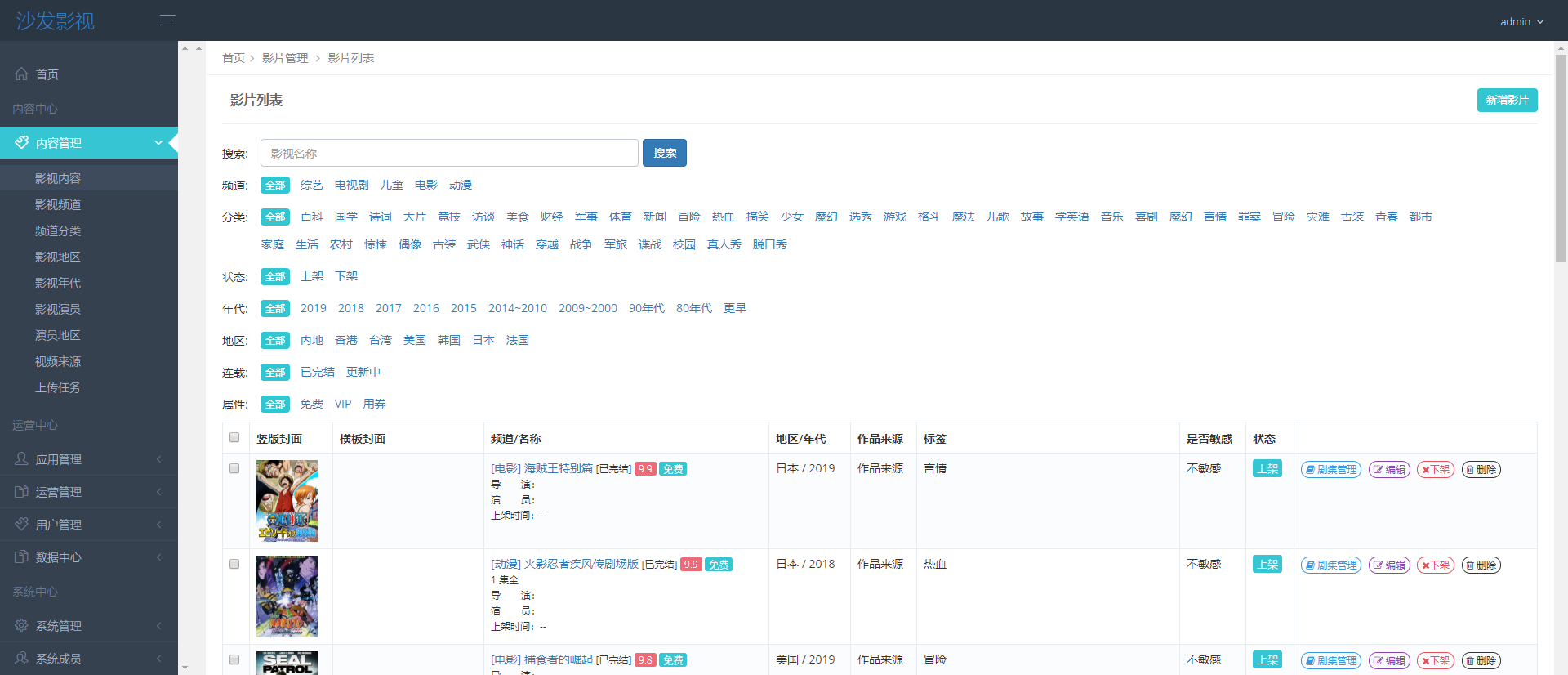
Task: Click the 搜索 button
Action: tap(665, 153)
